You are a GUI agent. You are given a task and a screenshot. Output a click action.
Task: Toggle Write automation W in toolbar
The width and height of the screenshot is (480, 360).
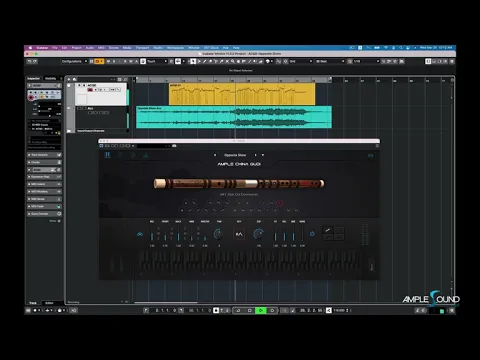[131, 61]
